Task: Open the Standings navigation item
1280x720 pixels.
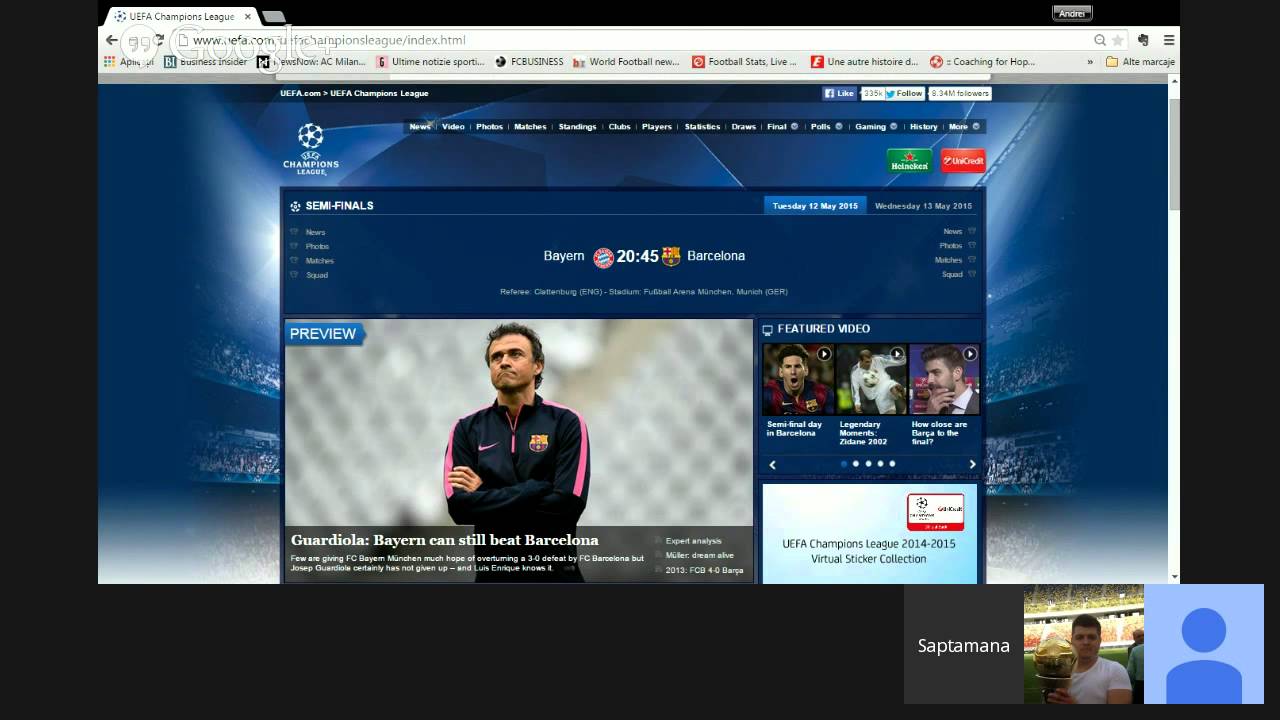Action: click(577, 127)
